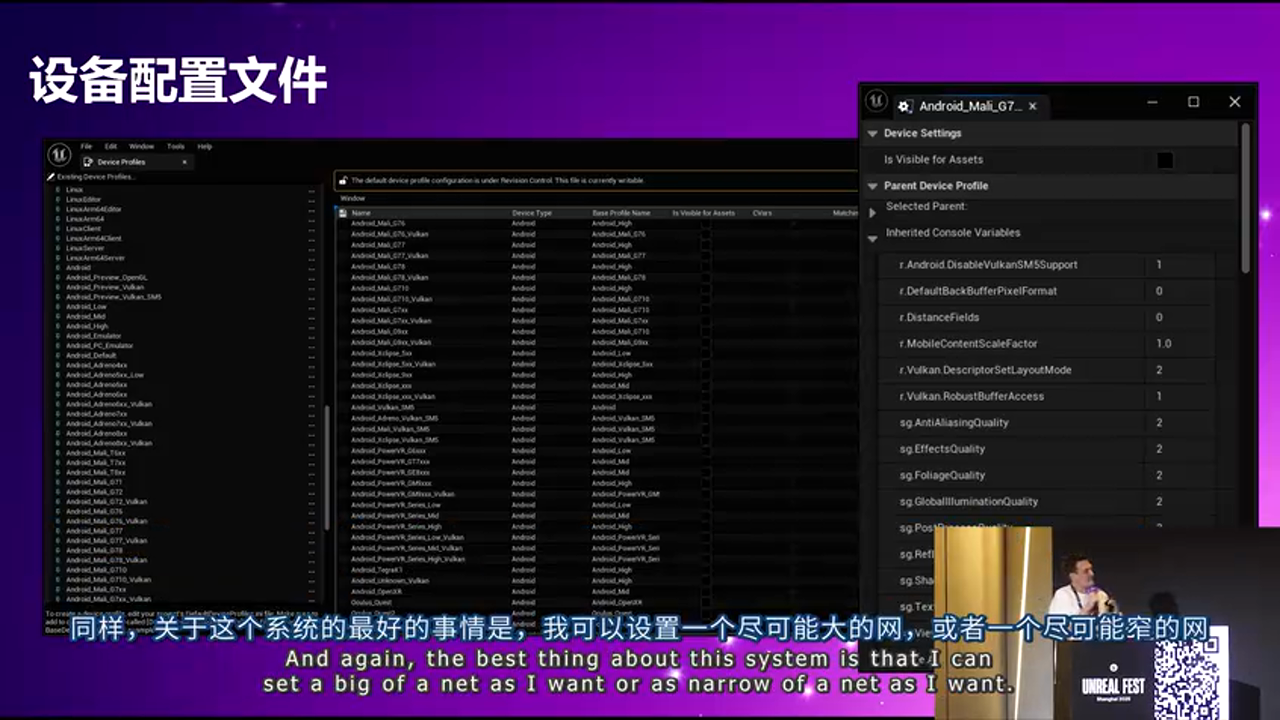Expand the Selected Parent row
Viewport: 1280px width, 720px height.
[x=873, y=212]
